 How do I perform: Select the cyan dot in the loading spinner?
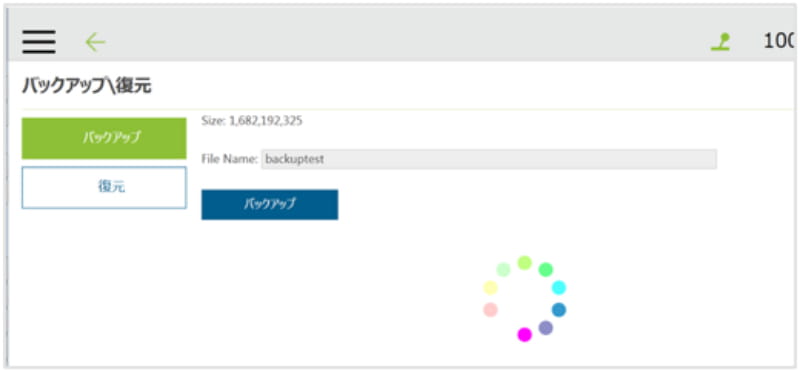pos(559,288)
